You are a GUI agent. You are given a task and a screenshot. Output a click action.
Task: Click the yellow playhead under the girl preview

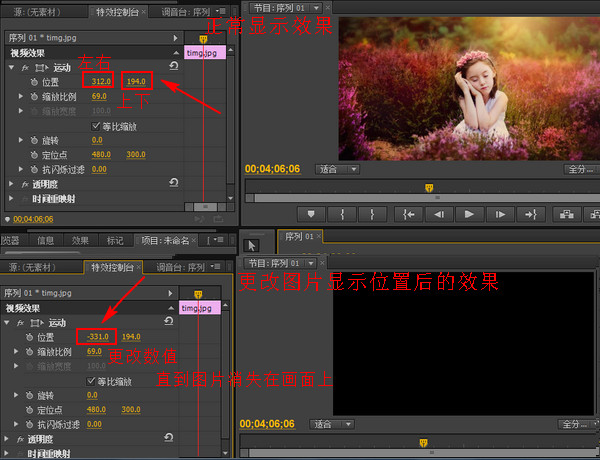429,187
